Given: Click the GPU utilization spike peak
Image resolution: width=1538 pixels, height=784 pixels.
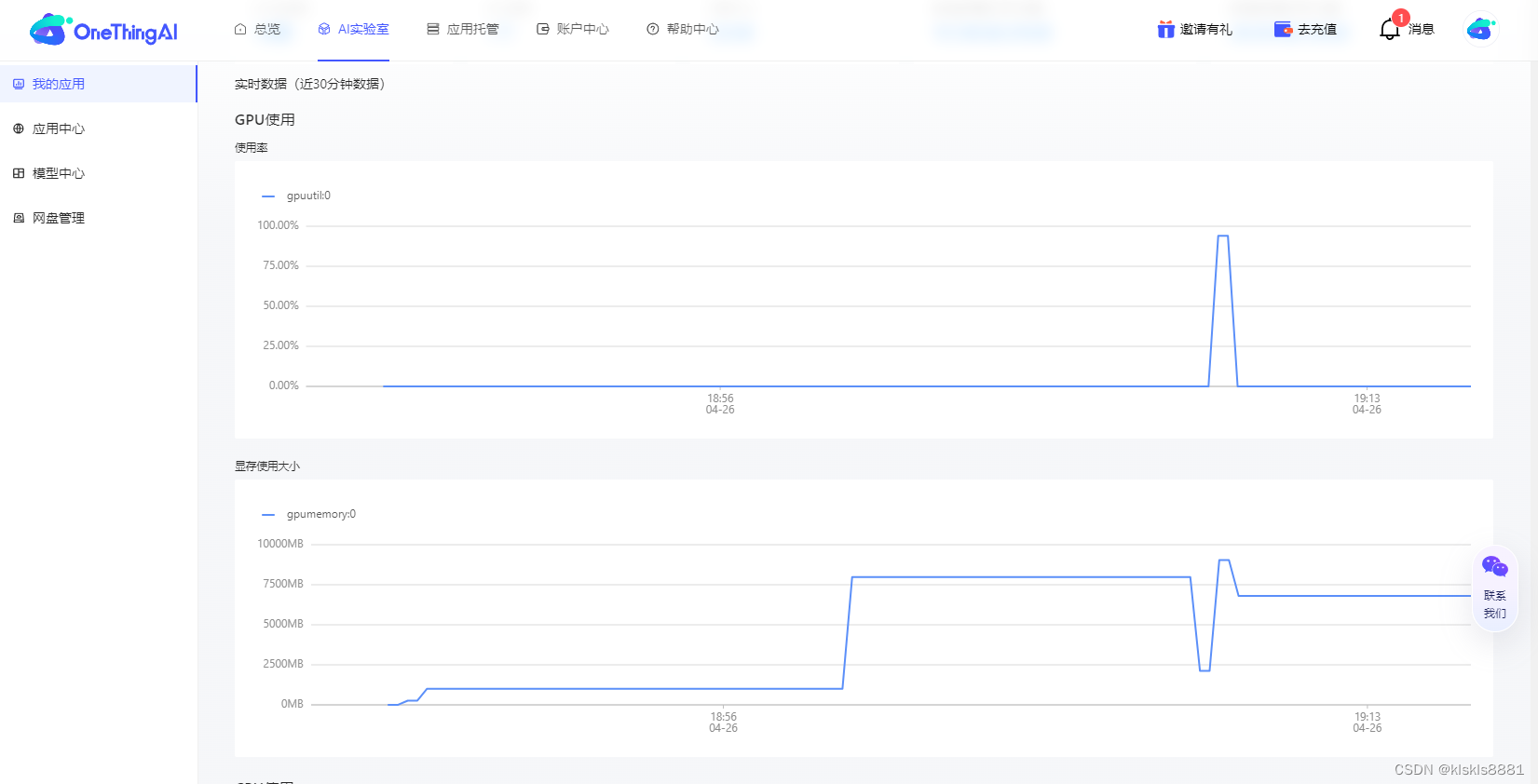Looking at the screenshot, I should (x=1223, y=237).
